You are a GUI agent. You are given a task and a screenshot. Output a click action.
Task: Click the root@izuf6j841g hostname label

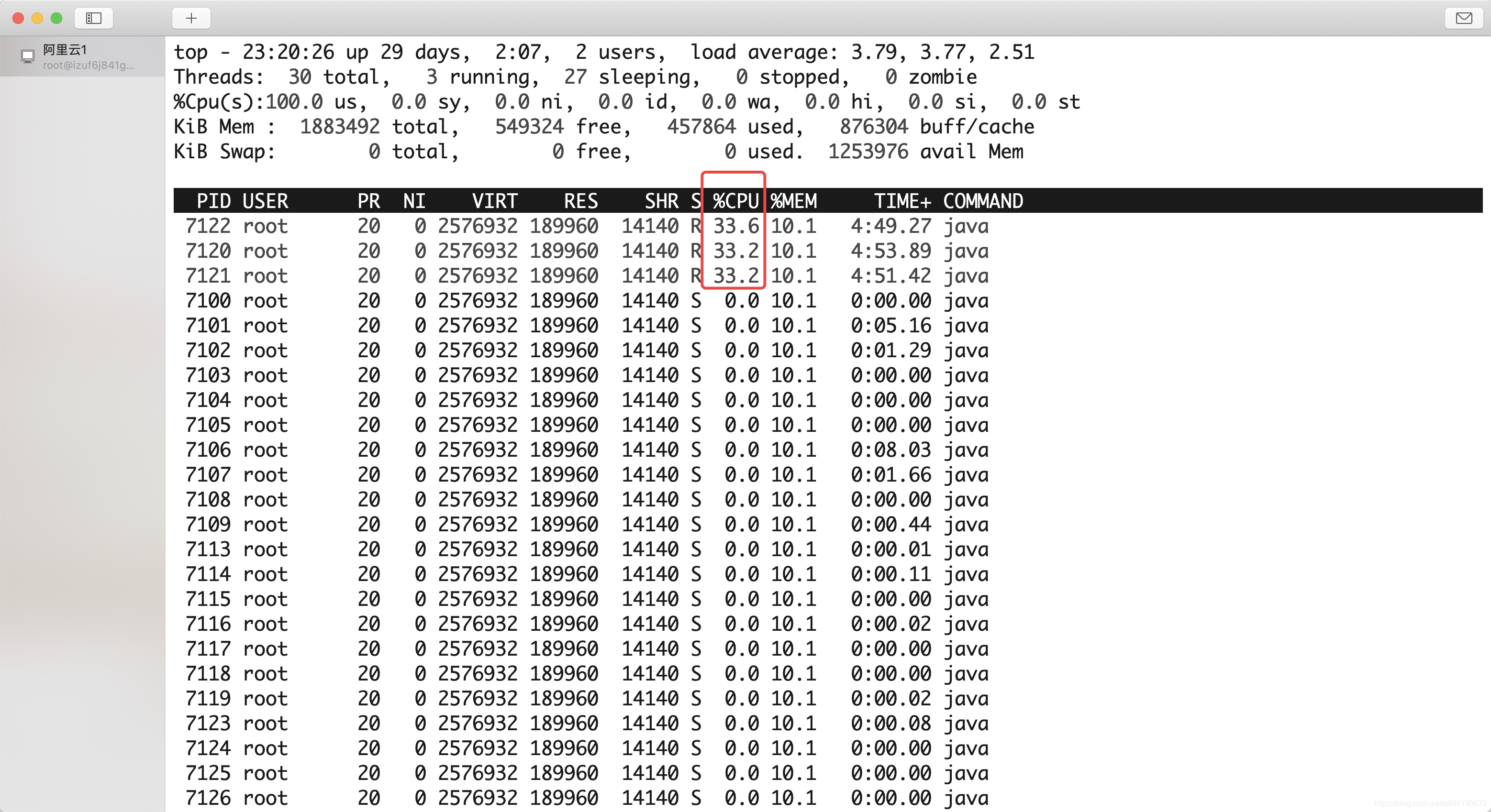(88, 66)
